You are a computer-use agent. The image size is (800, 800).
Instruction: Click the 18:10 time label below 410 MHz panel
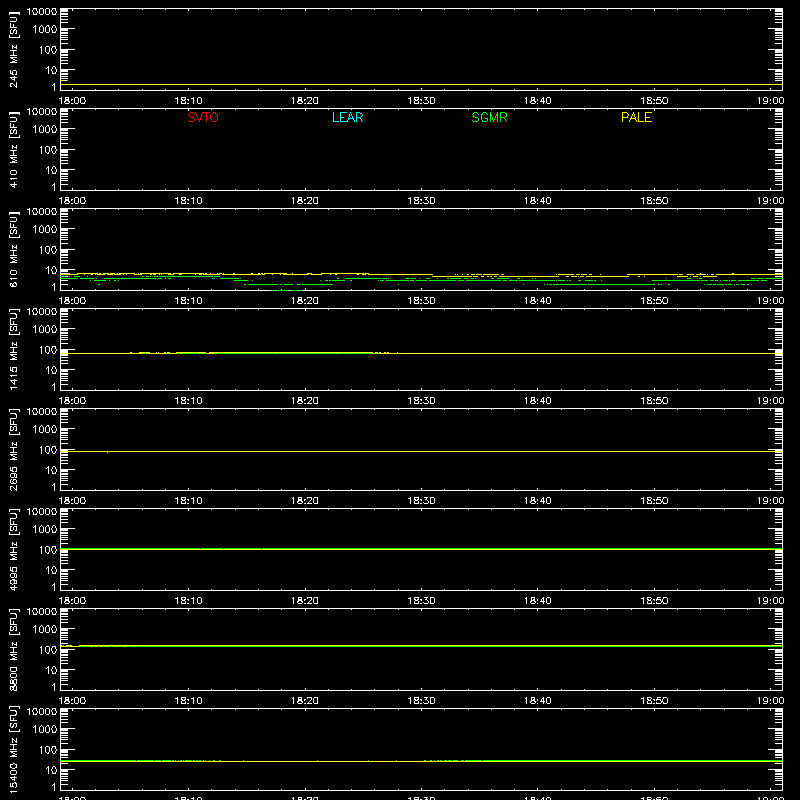[x=188, y=201]
